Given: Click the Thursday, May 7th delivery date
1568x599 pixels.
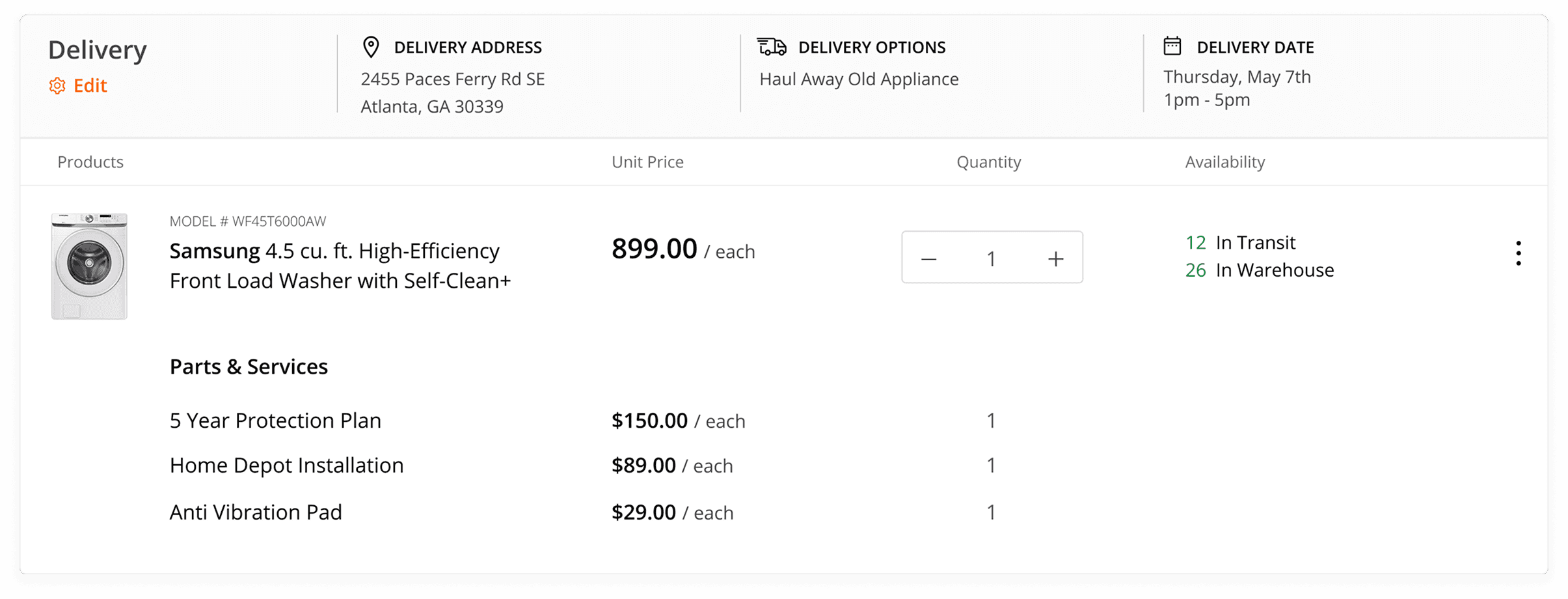Looking at the screenshot, I should (x=1237, y=77).
